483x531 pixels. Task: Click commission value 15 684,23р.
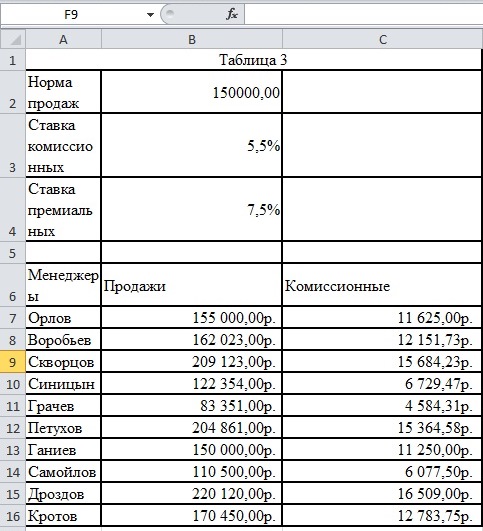pos(382,362)
